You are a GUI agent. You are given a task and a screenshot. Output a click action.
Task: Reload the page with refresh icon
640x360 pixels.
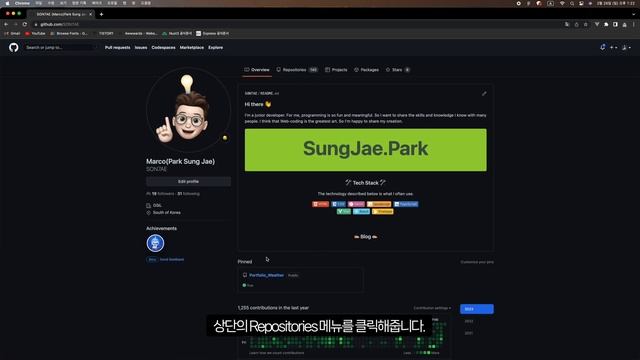point(25,24)
